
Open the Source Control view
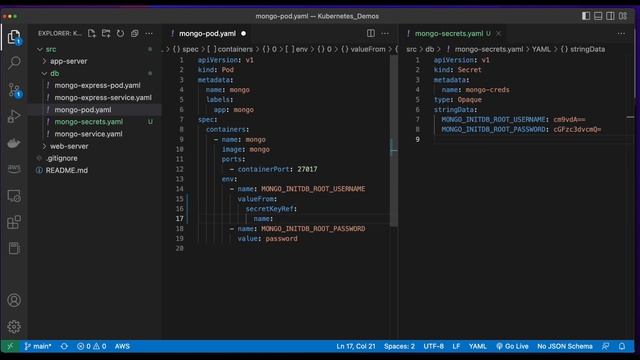[14, 90]
